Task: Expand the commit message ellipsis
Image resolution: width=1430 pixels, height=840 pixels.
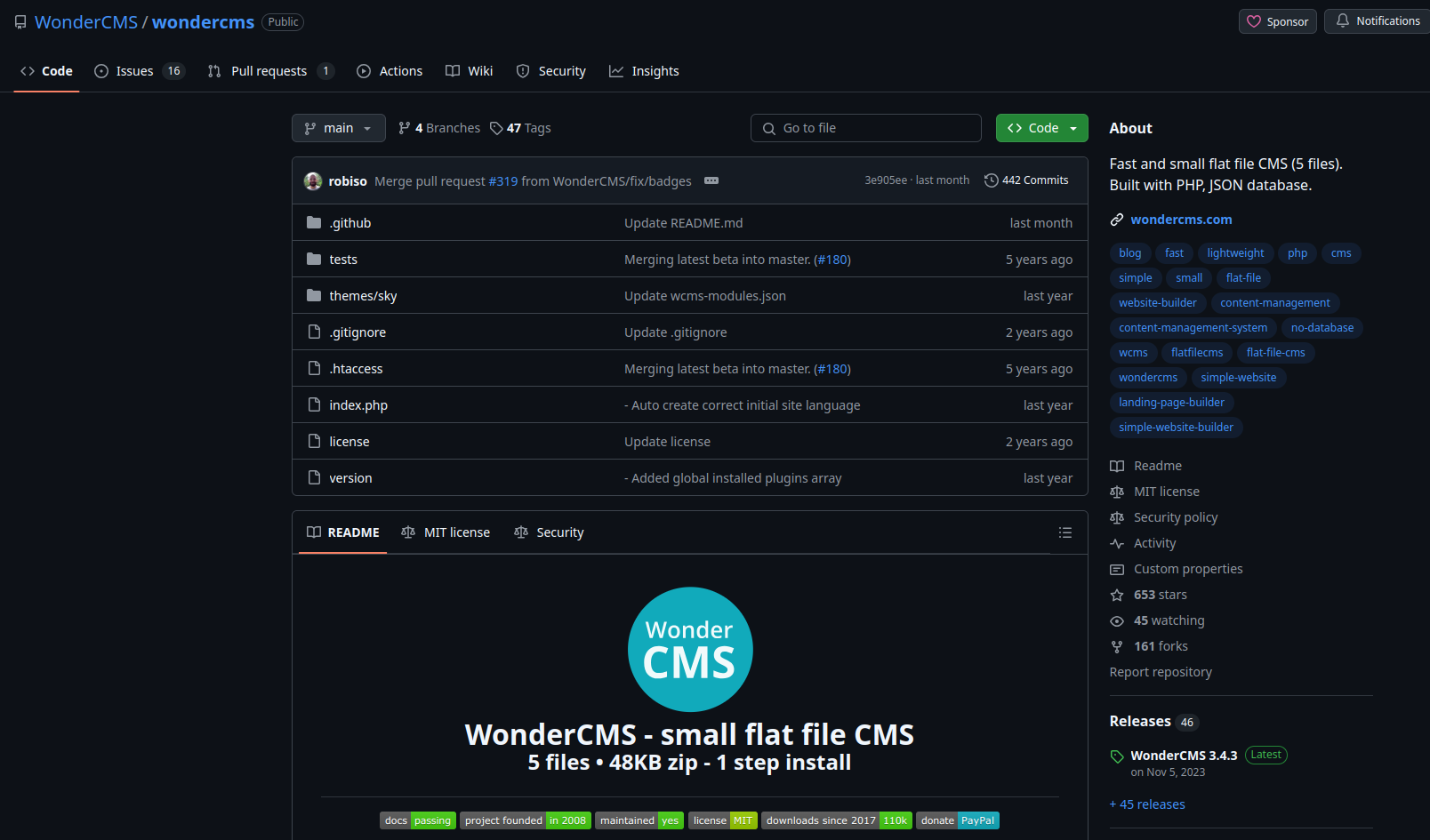Action: (711, 180)
